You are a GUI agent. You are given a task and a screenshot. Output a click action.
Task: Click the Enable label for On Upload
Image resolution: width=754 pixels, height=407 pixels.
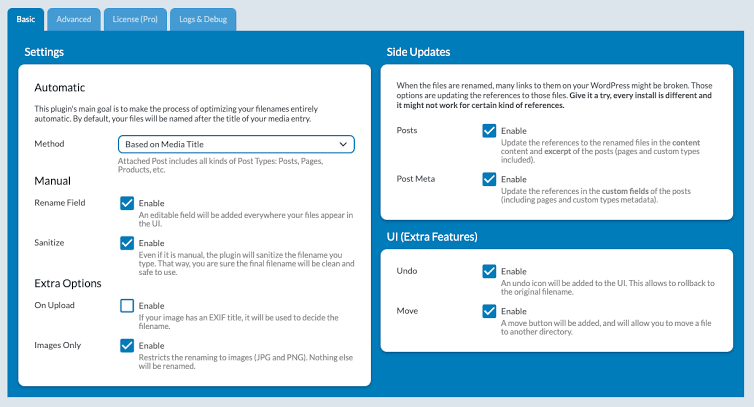pyautogui.click(x=151, y=306)
